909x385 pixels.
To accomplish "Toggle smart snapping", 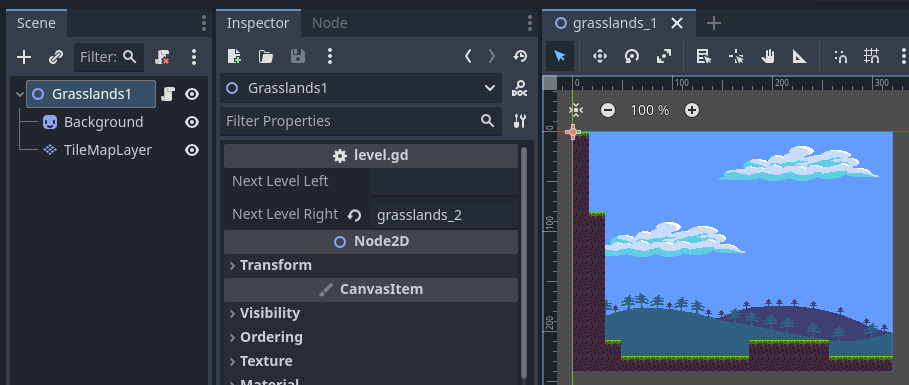I will (841, 56).
